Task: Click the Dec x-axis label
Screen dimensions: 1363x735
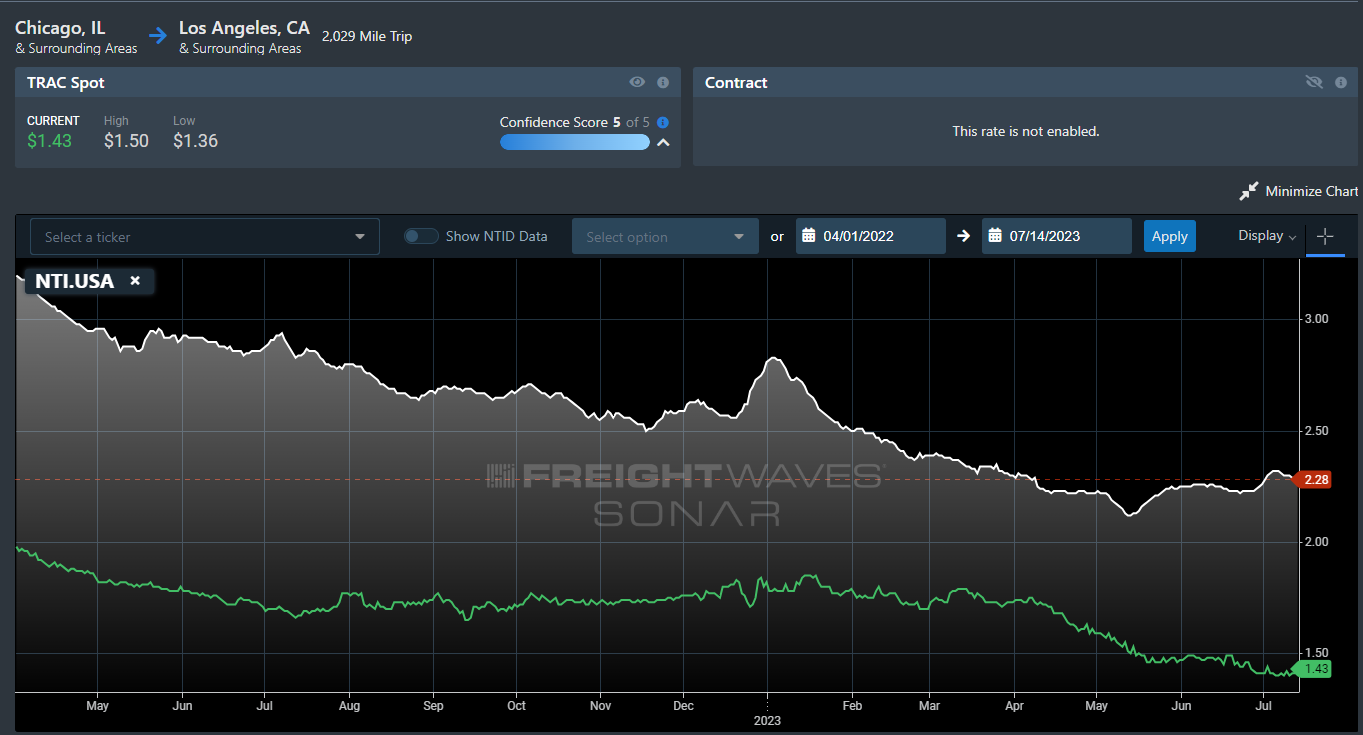Action: click(x=683, y=706)
